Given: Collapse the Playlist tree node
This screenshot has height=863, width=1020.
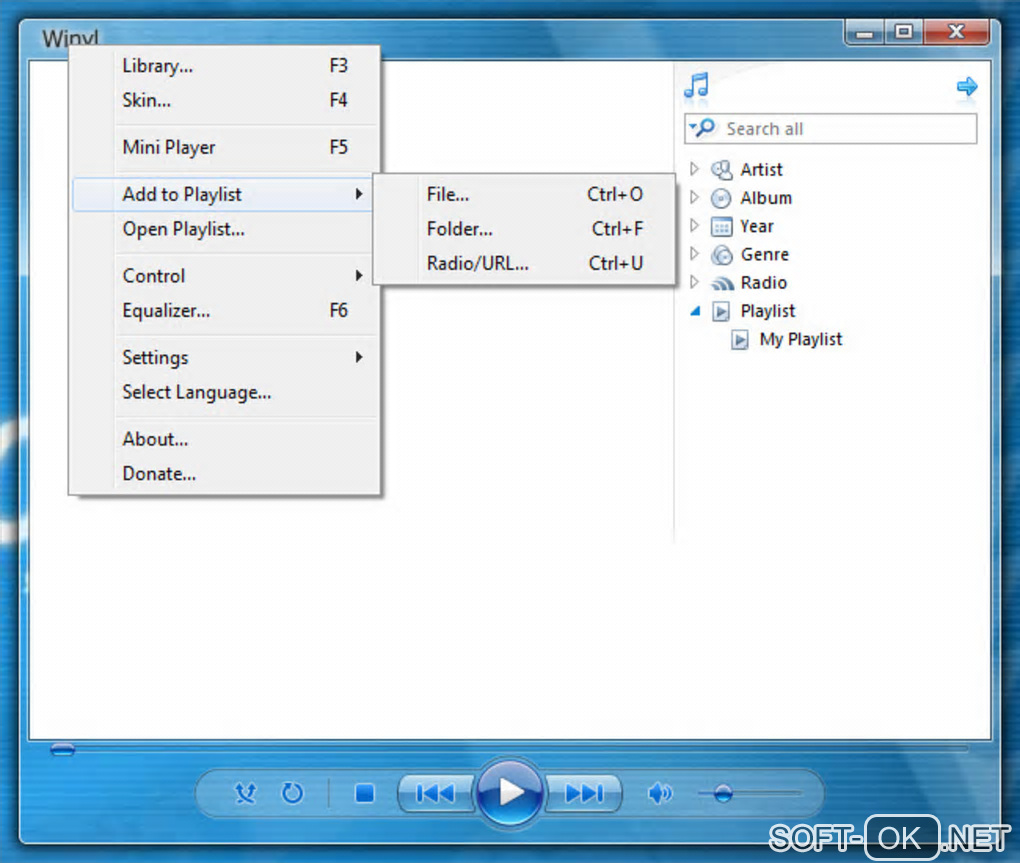Looking at the screenshot, I should (695, 311).
